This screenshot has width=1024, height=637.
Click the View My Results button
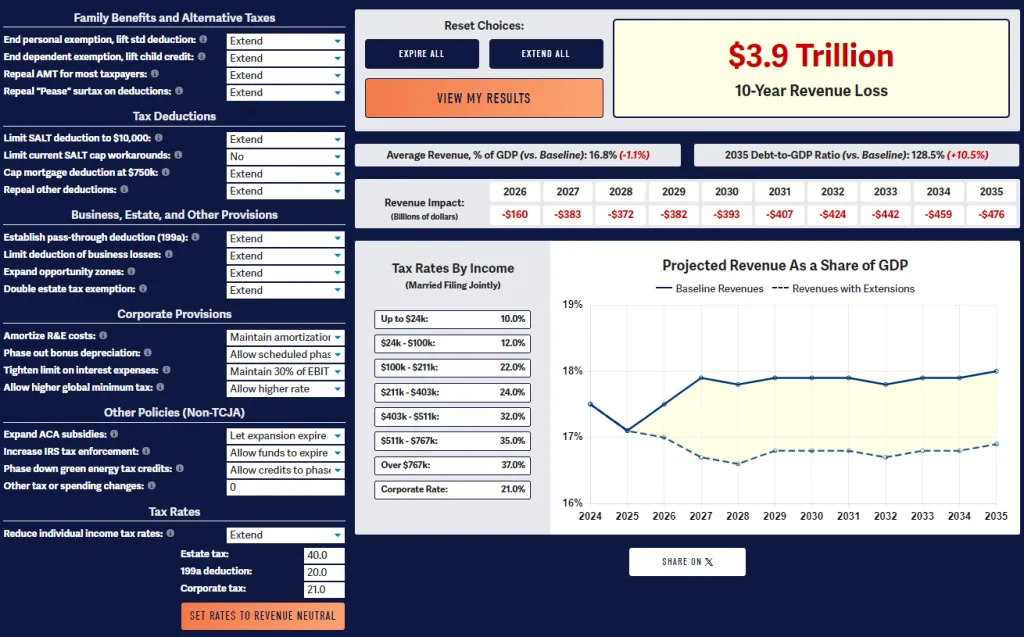[484, 98]
